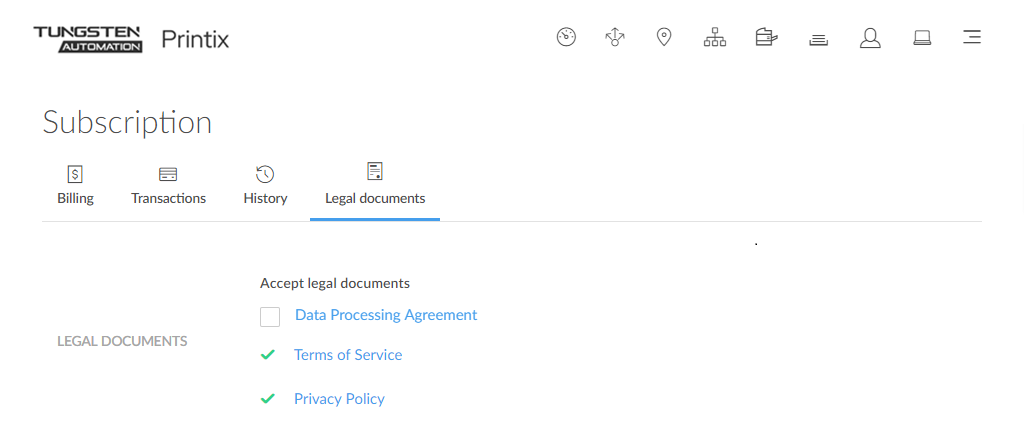The height and width of the screenshot is (443, 1024).
Task: Open the Users person icon
Action: pyautogui.click(x=870, y=38)
